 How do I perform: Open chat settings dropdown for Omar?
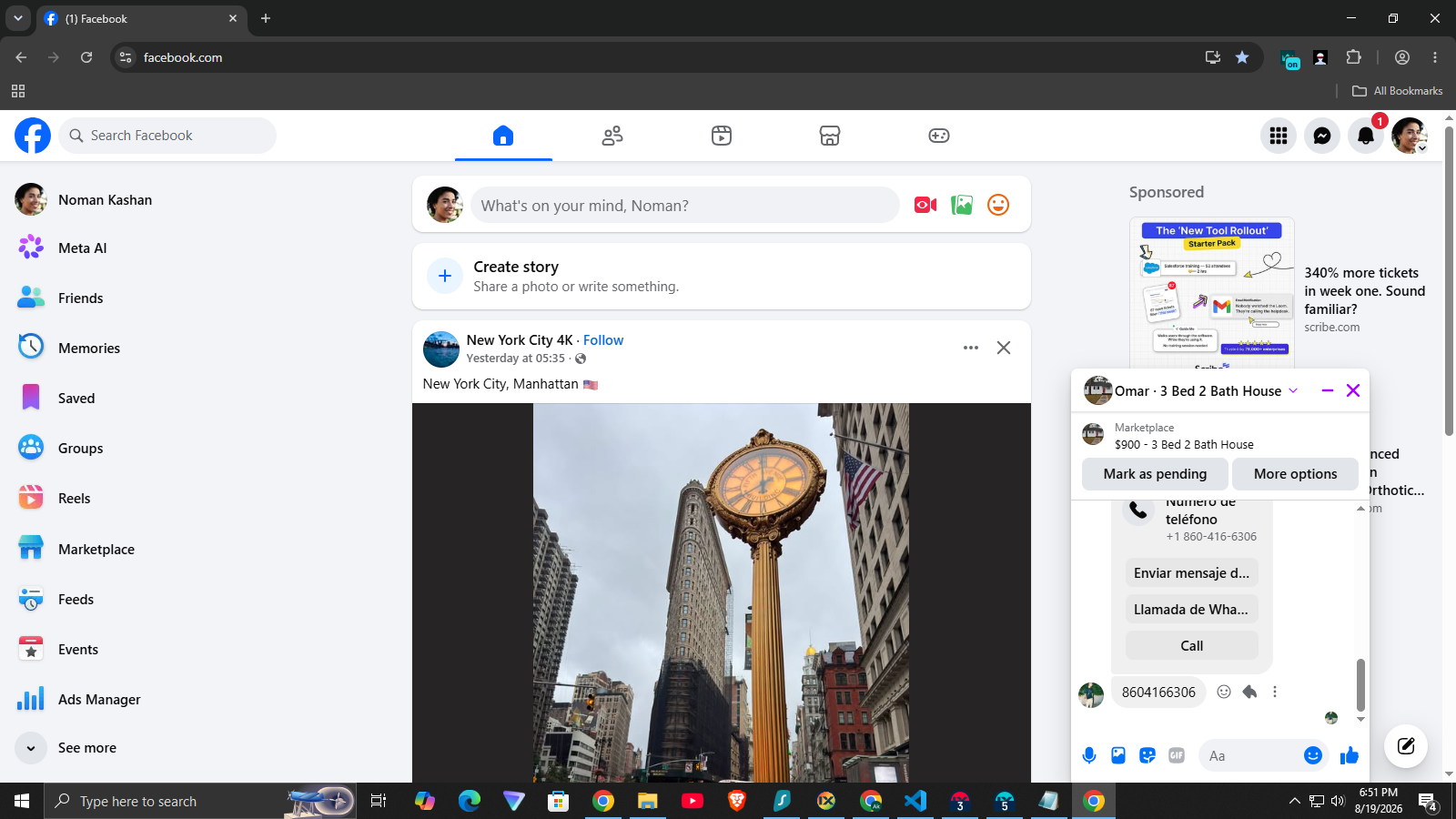click(x=1293, y=390)
